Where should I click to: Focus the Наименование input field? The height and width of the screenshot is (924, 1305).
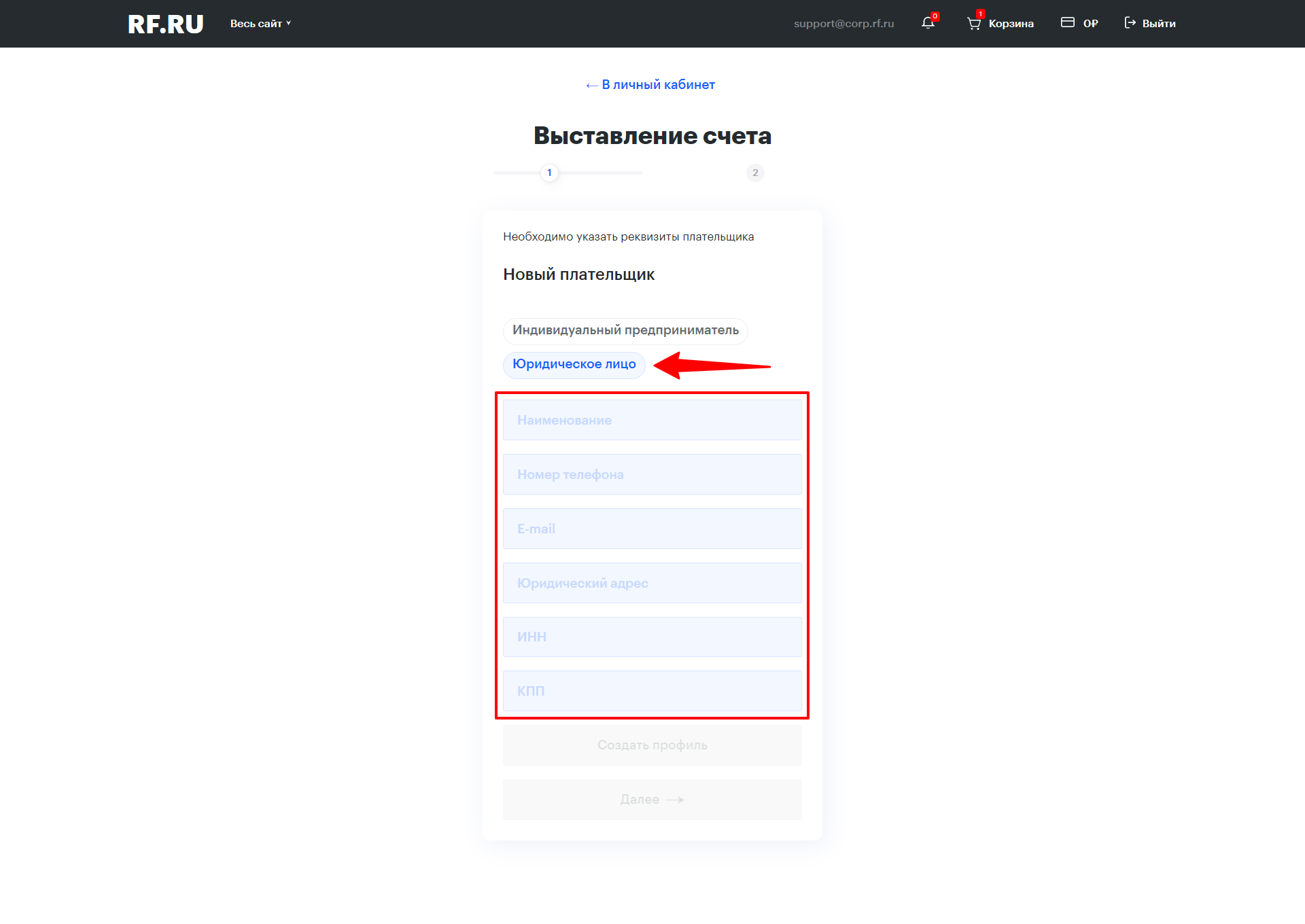(652, 420)
